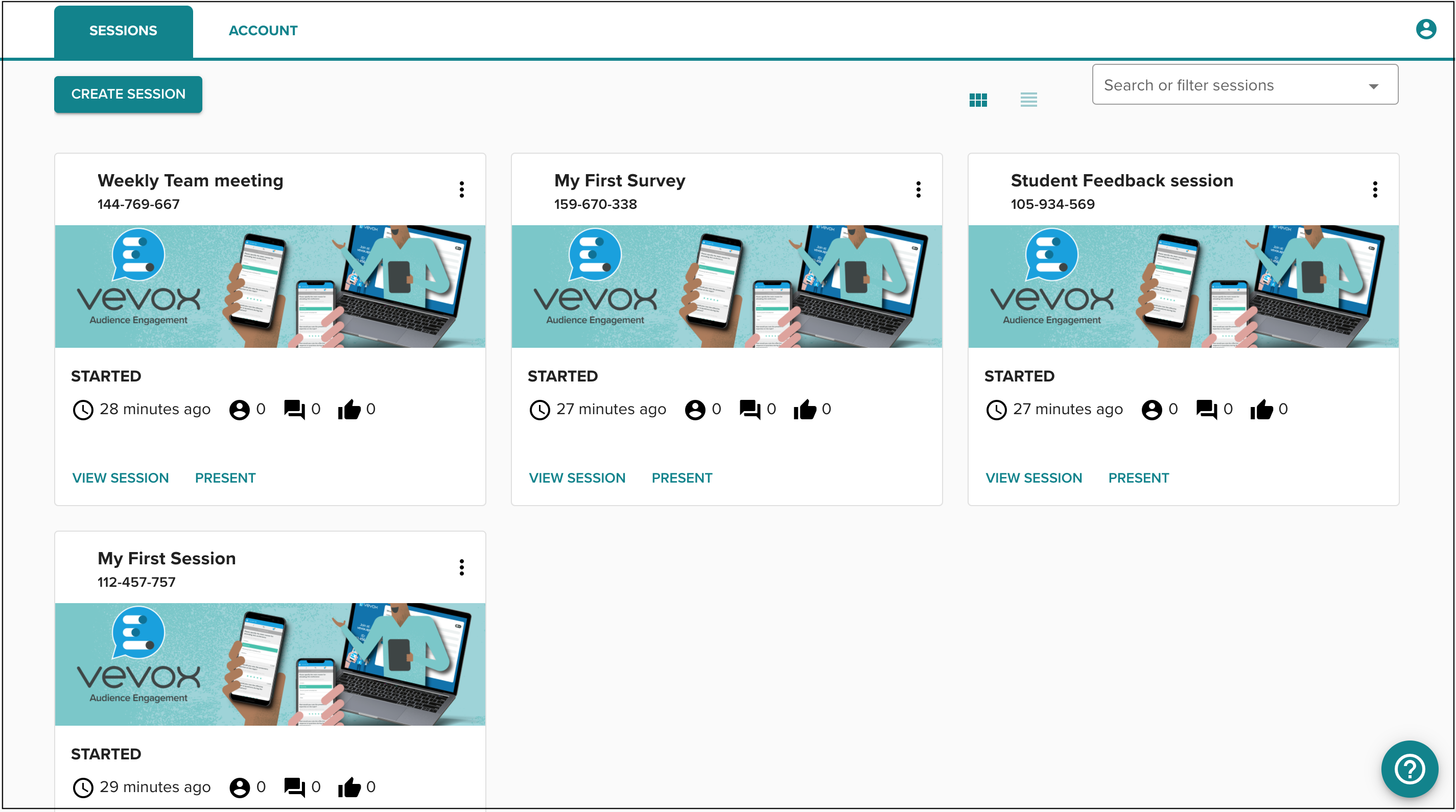Open the help button at bottom right

click(1409, 769)
